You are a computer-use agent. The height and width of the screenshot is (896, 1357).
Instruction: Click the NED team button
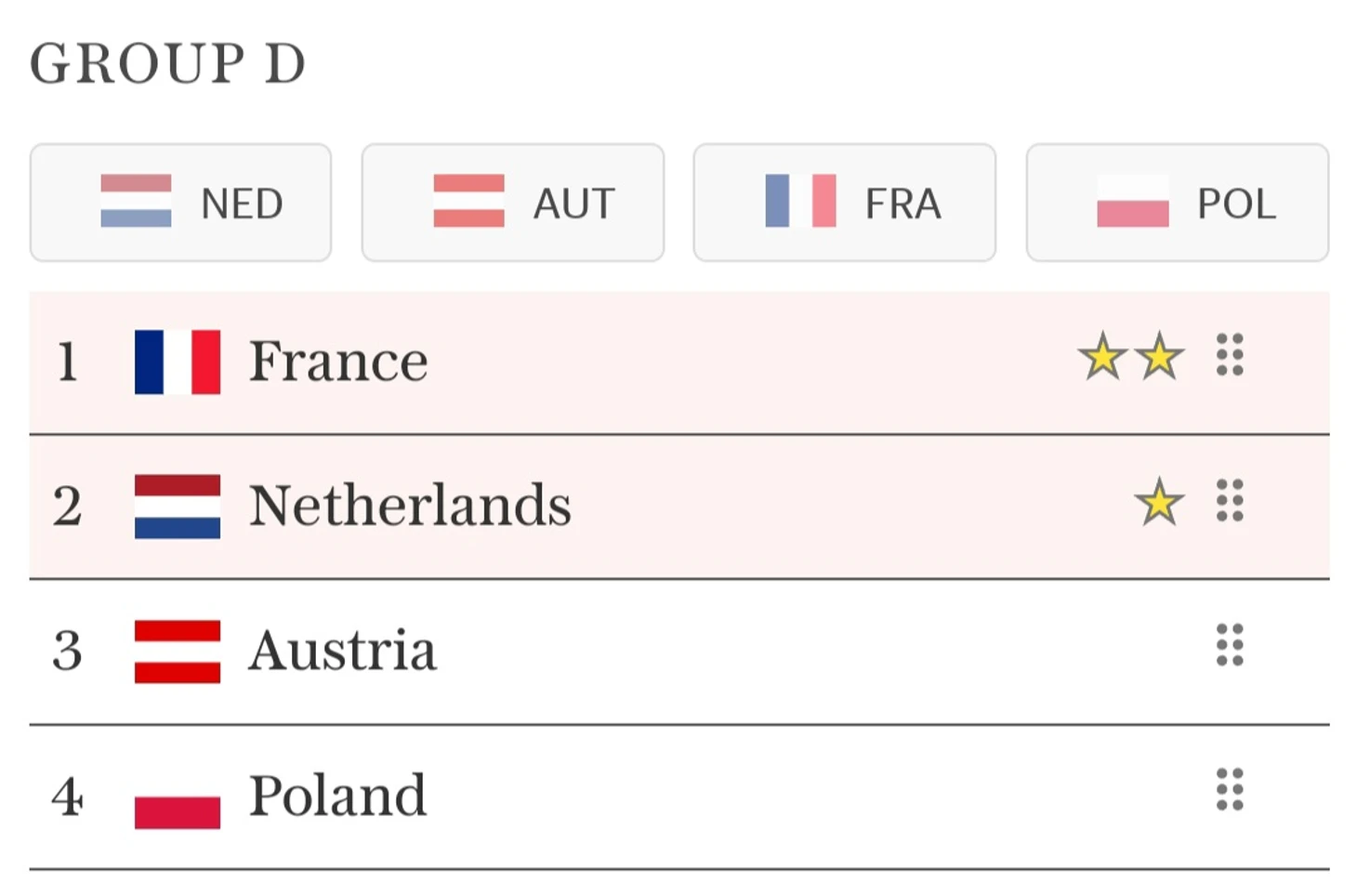tap(180, 203)
